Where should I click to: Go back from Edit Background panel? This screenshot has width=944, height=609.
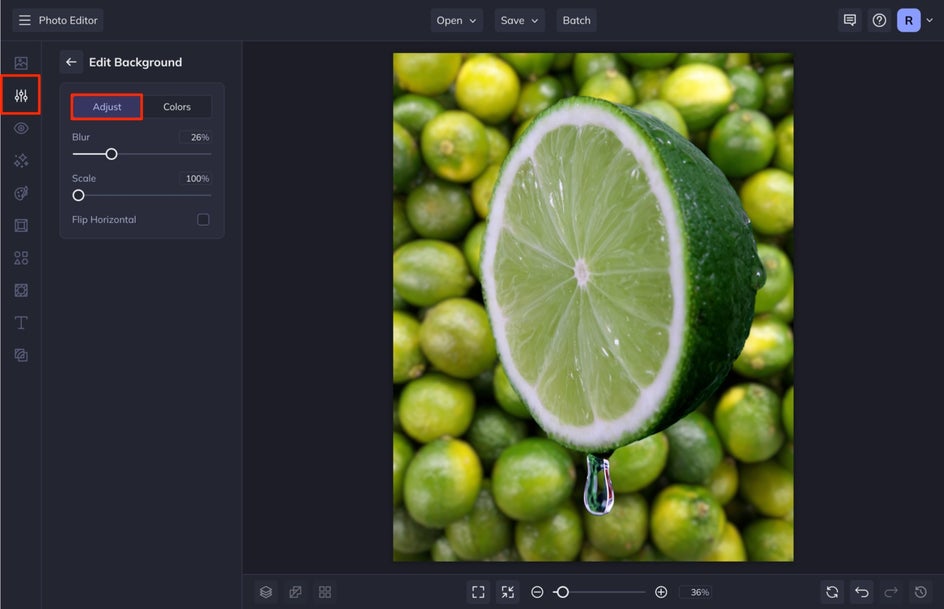click(x=71, y=62)
